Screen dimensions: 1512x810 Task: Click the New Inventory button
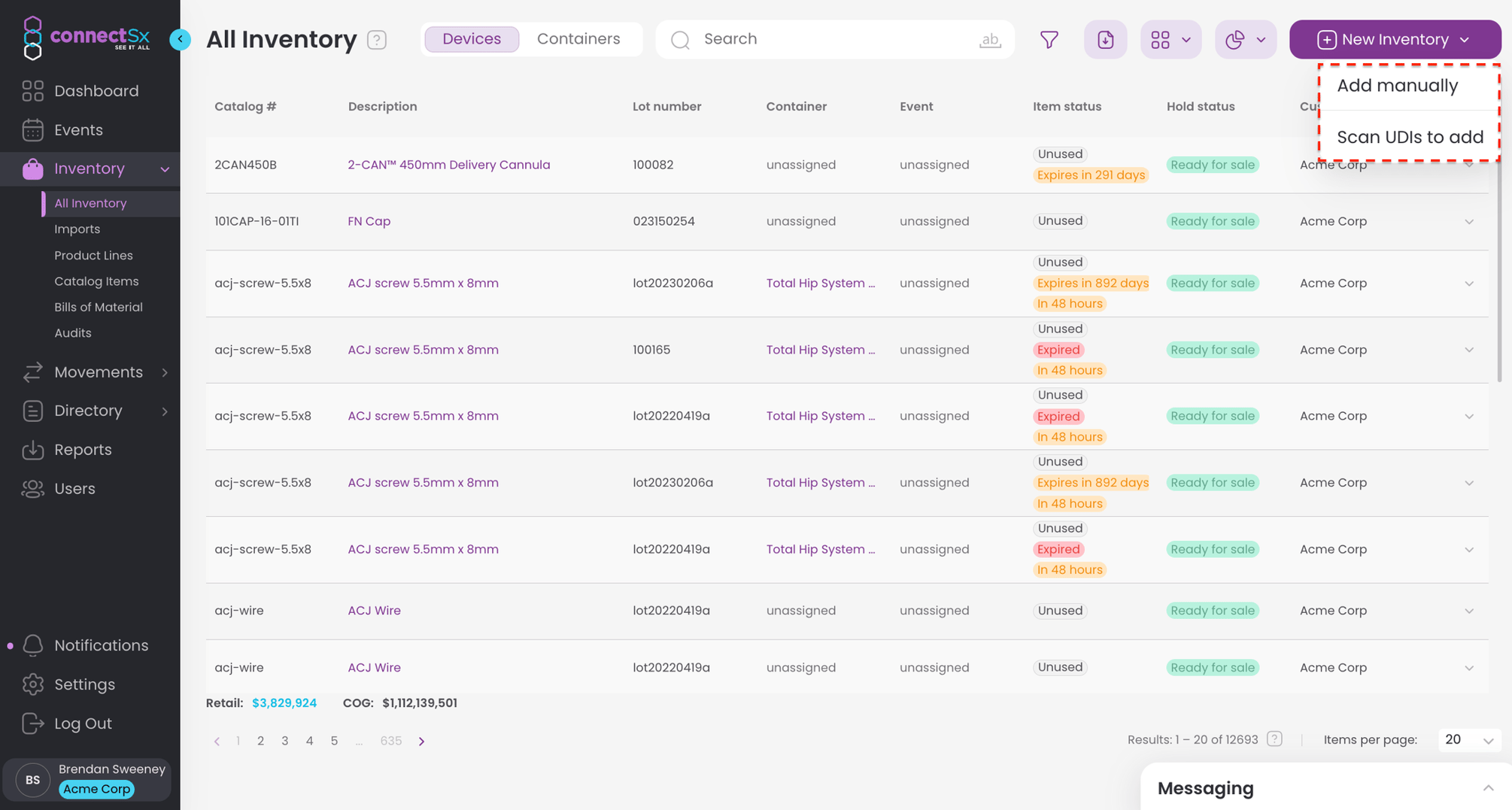click(1395, 39)
